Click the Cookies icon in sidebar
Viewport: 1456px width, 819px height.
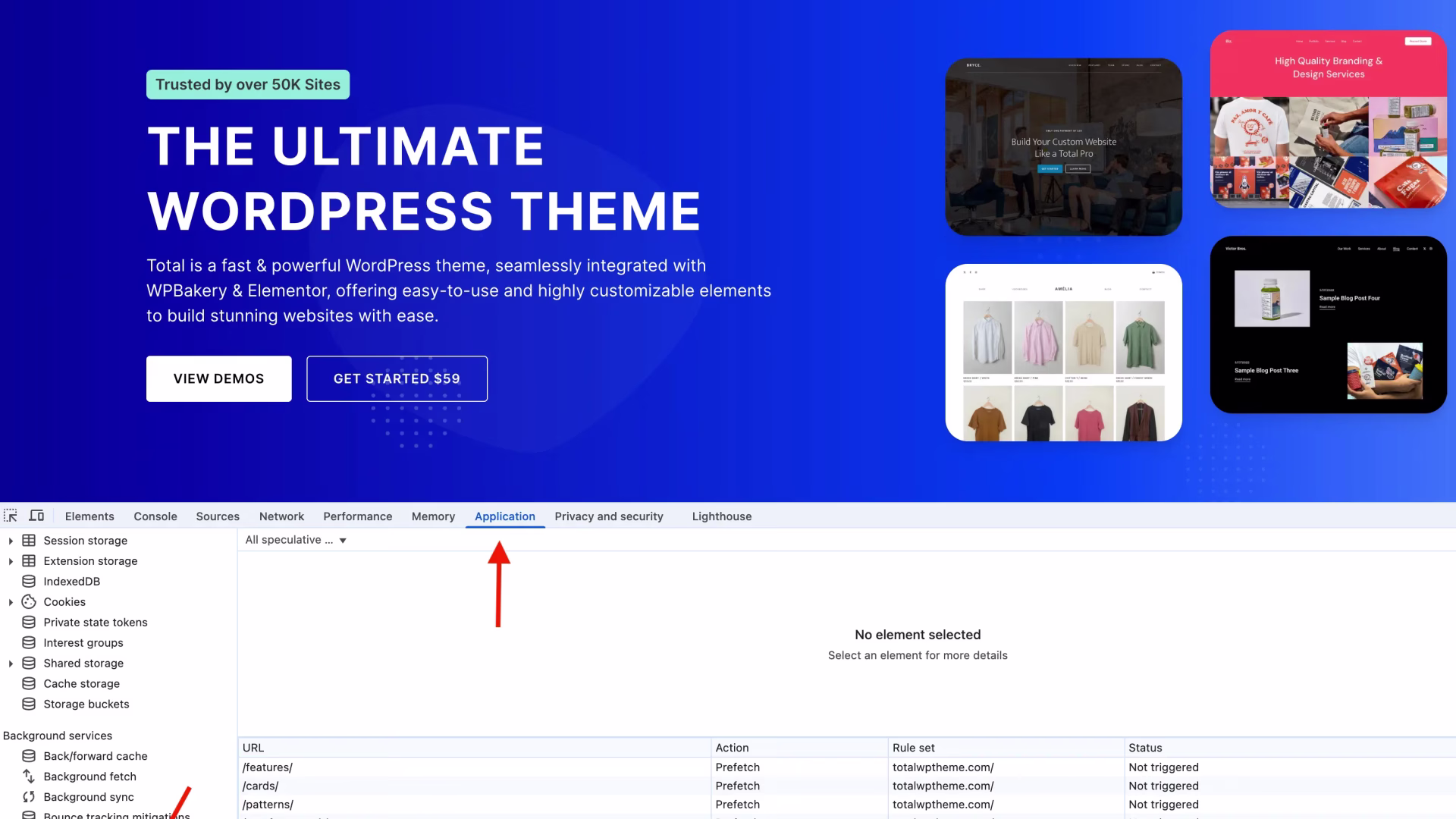(x=29, y=602)
